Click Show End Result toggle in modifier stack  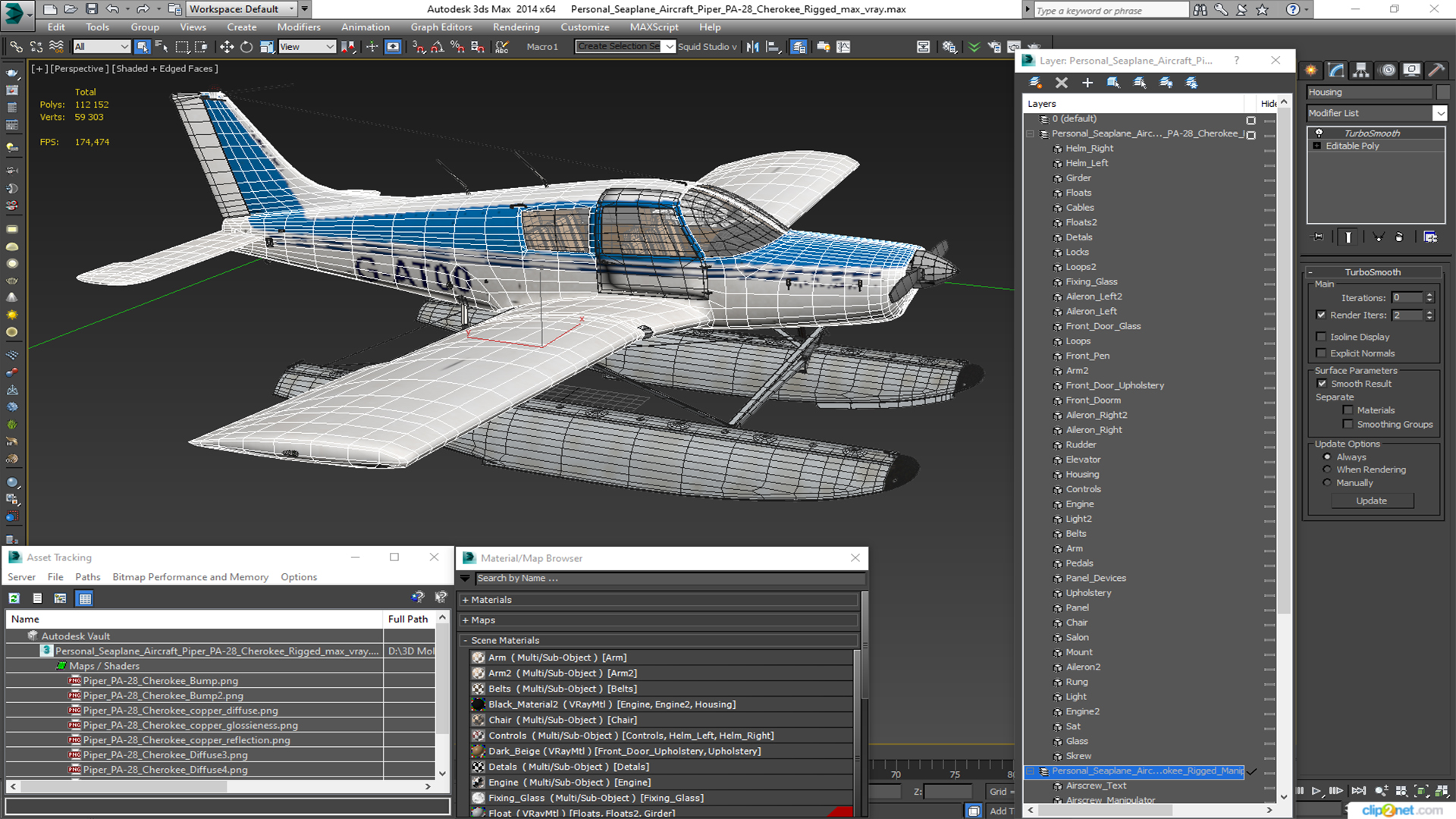(x=1348, y=237)
